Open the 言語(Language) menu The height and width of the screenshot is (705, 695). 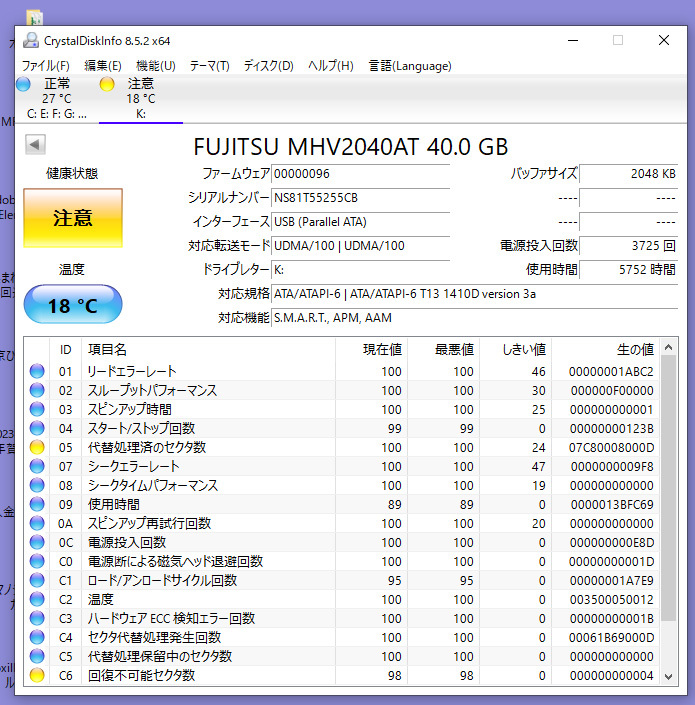410,66
